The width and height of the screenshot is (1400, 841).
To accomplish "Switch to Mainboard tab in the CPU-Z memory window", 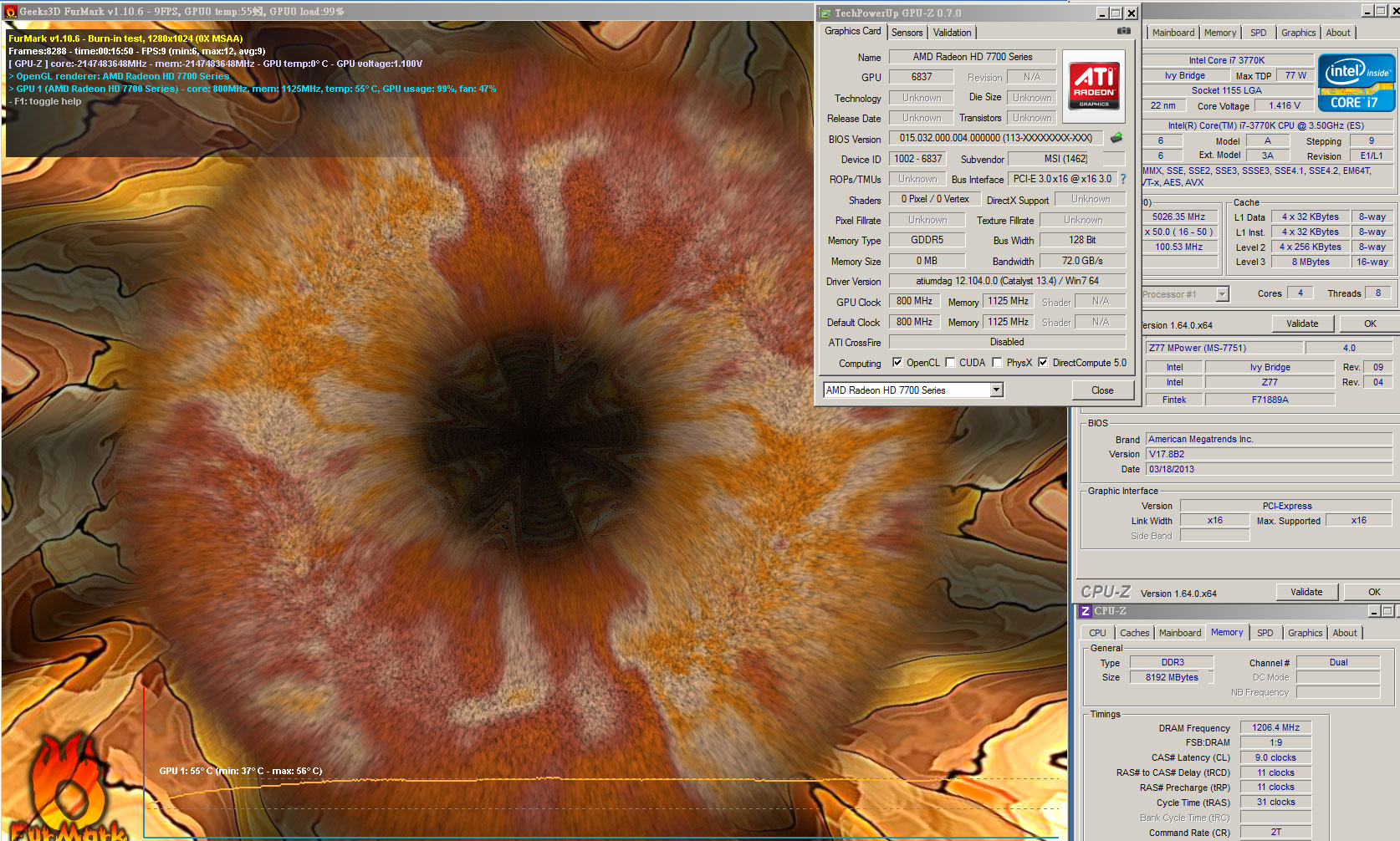I will tap(1180, 633).
